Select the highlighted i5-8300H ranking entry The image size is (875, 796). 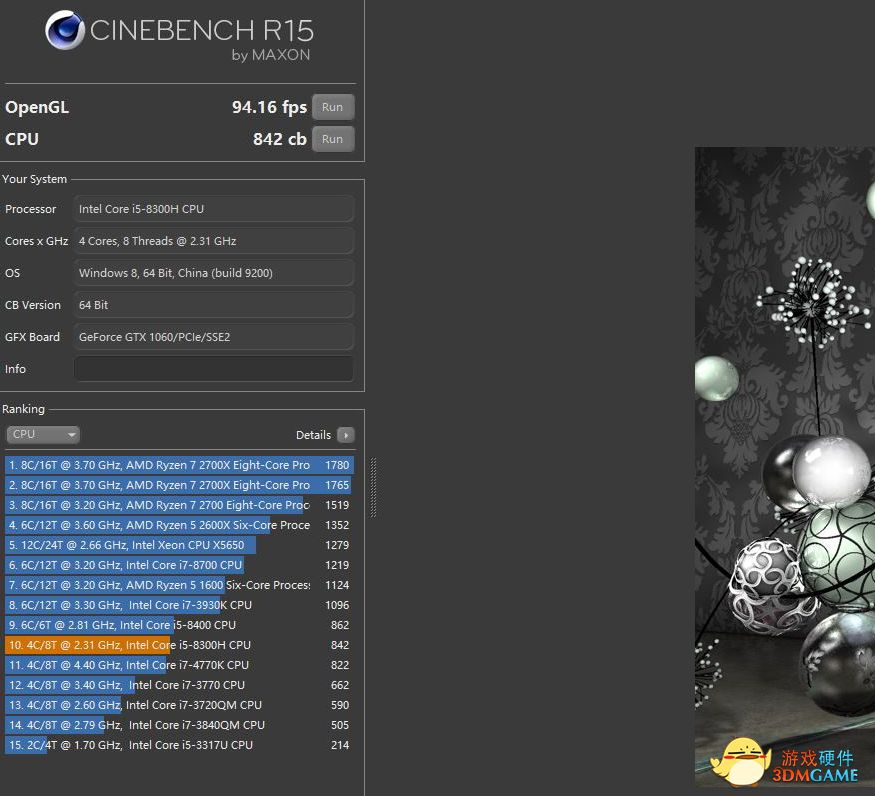[178, 645]
